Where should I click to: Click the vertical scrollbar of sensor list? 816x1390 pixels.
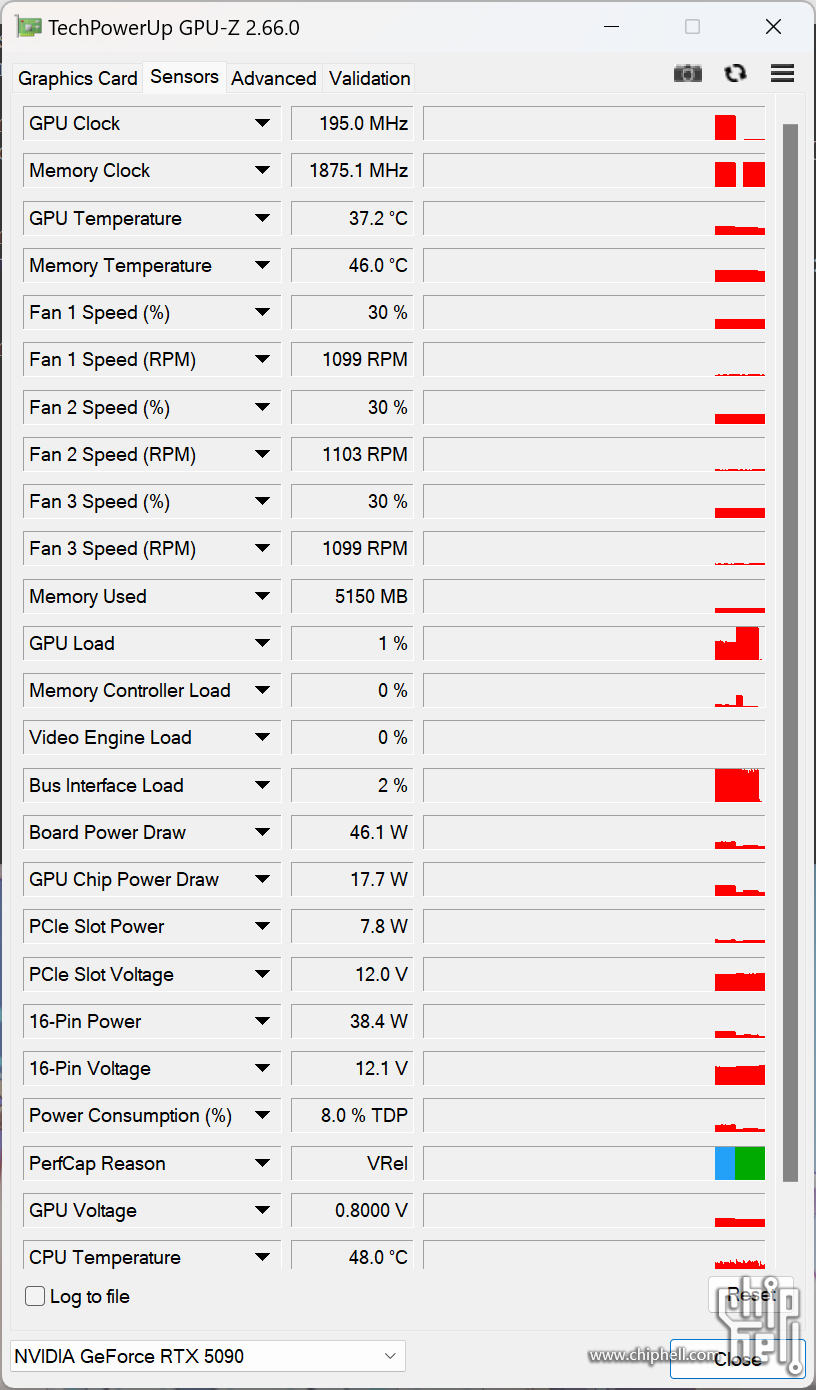tap(790, 650)
